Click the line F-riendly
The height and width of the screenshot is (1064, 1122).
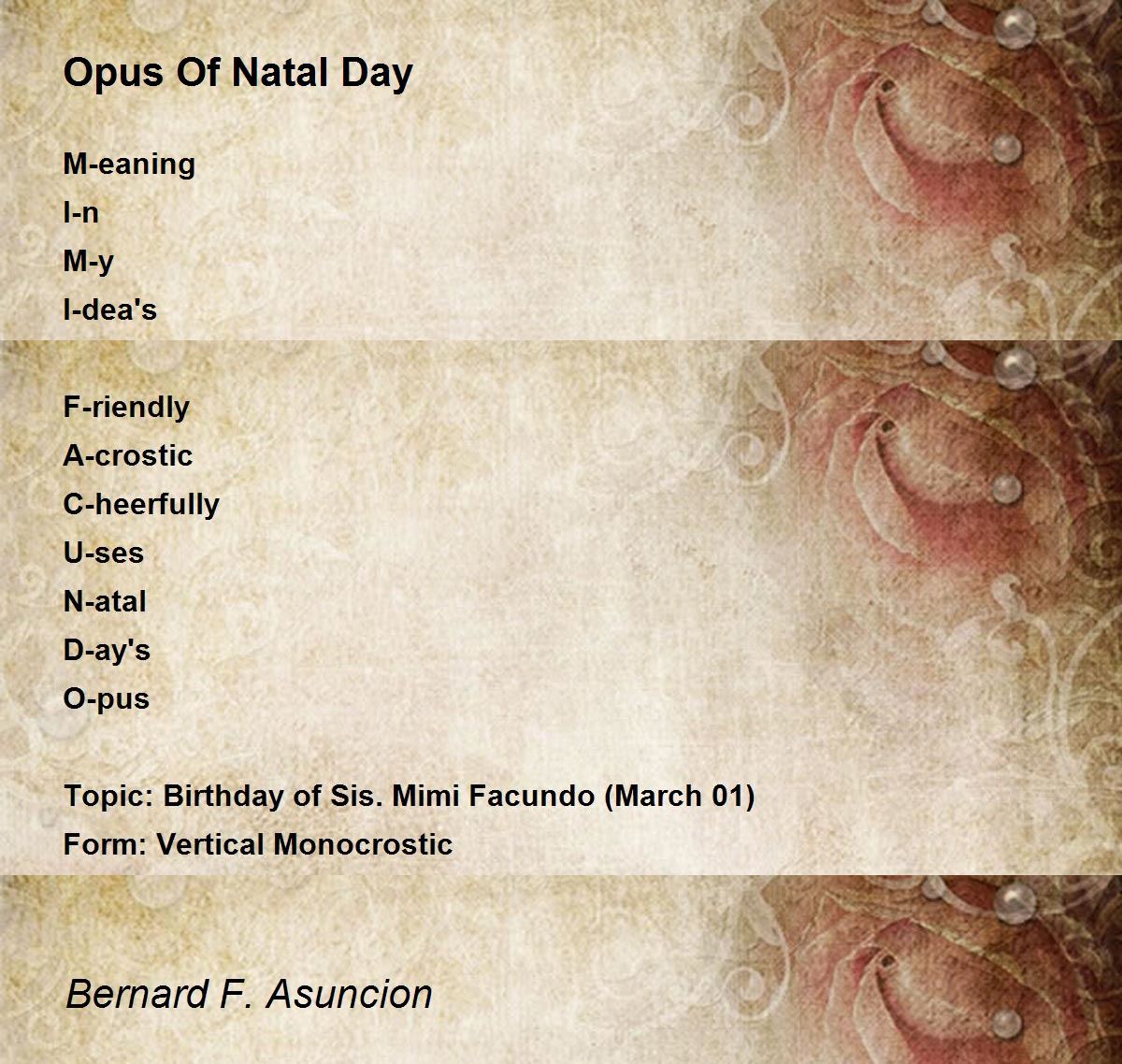pos(126,408)
